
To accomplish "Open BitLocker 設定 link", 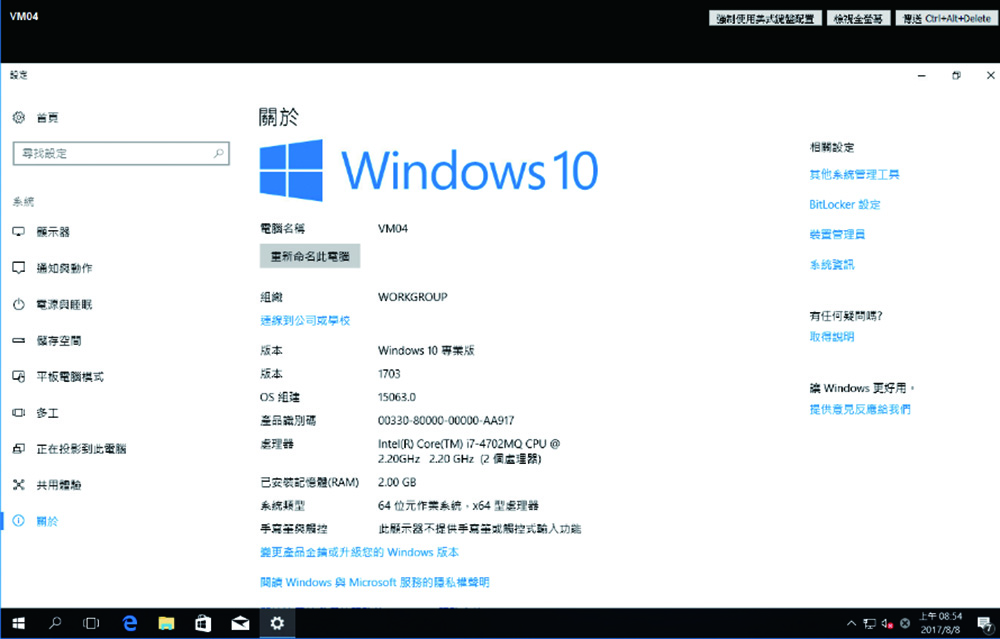I will tap(844, 204).
